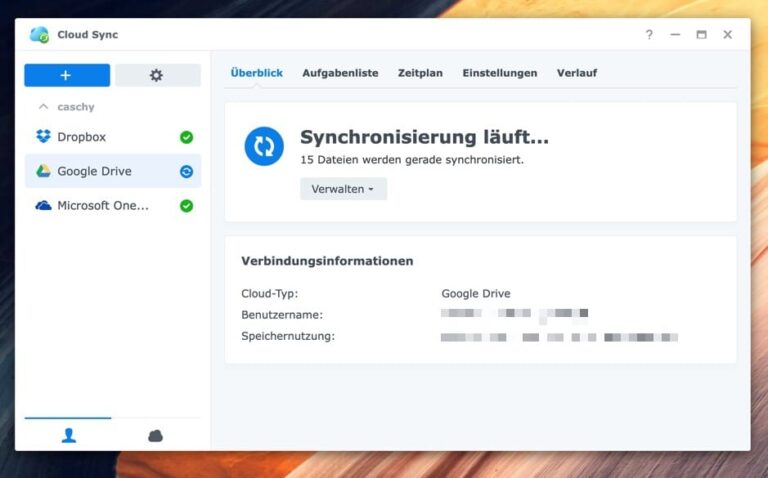The image size is (768, 478).
Task: Select the Google Drive connection
Action: [x=113, y=171]
